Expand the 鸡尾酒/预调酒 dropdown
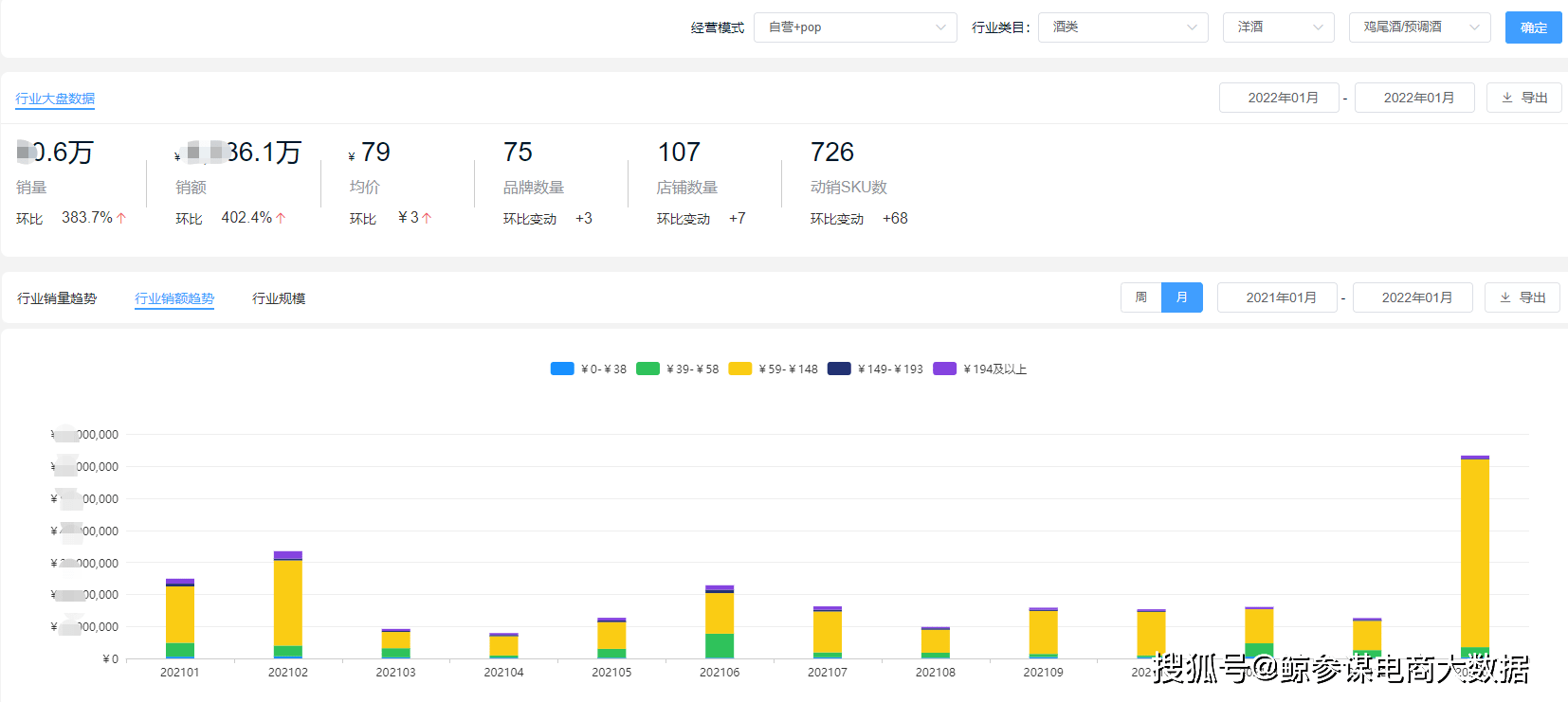The height and width of the screenshot is (702, 1568). pyautogui.click(x=1420, y=27)
